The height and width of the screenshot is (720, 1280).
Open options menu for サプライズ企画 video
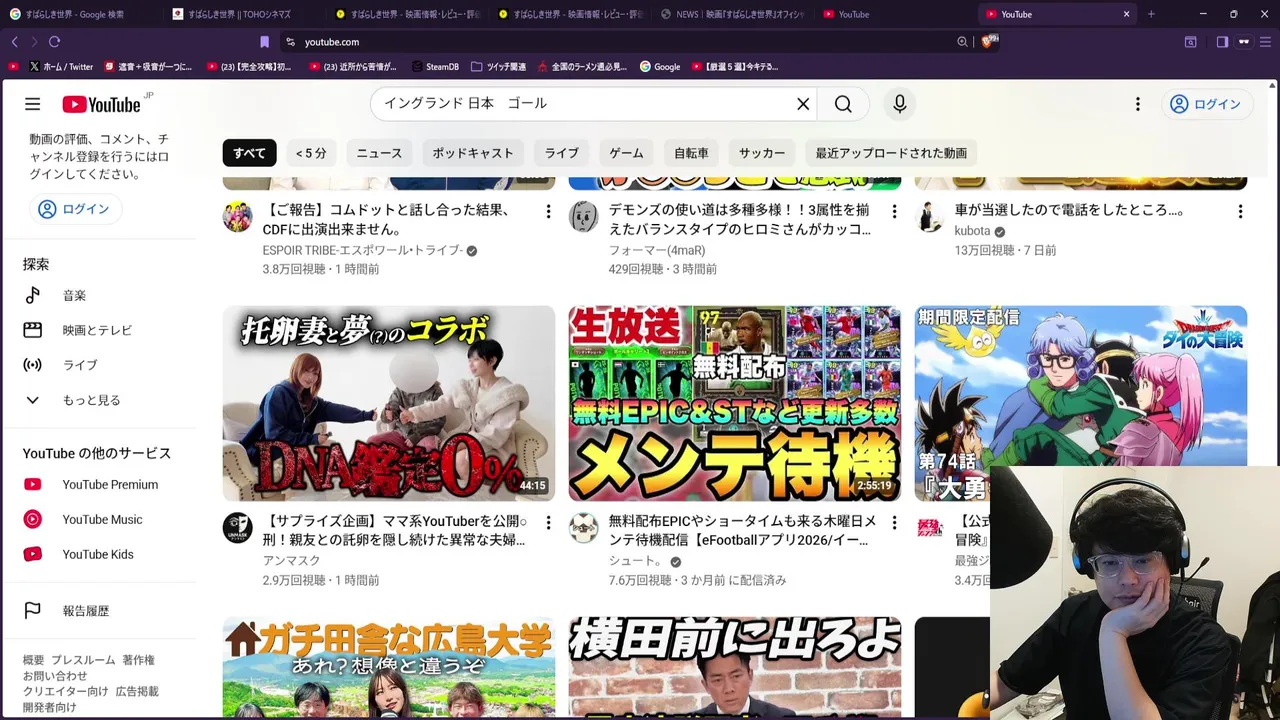[x=548, y=522]
